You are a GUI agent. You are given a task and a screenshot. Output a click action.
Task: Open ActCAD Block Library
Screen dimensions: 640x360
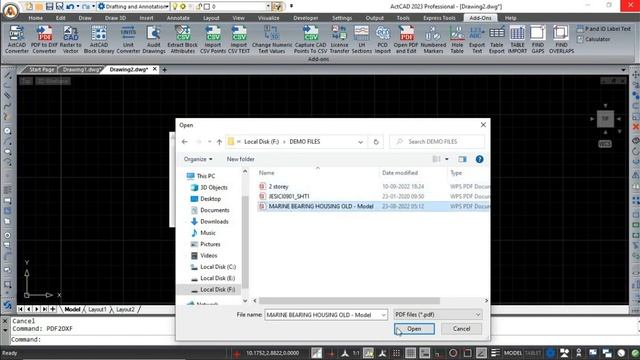[99, 39]
